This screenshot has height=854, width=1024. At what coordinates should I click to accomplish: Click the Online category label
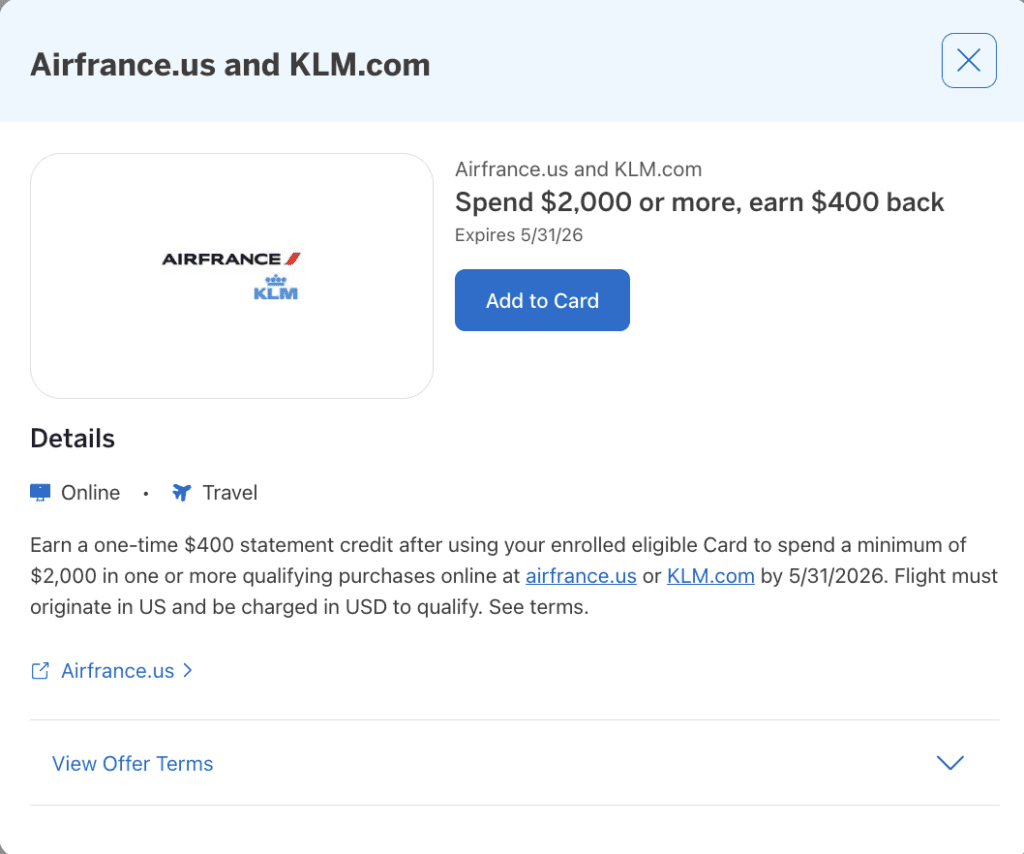90,493
